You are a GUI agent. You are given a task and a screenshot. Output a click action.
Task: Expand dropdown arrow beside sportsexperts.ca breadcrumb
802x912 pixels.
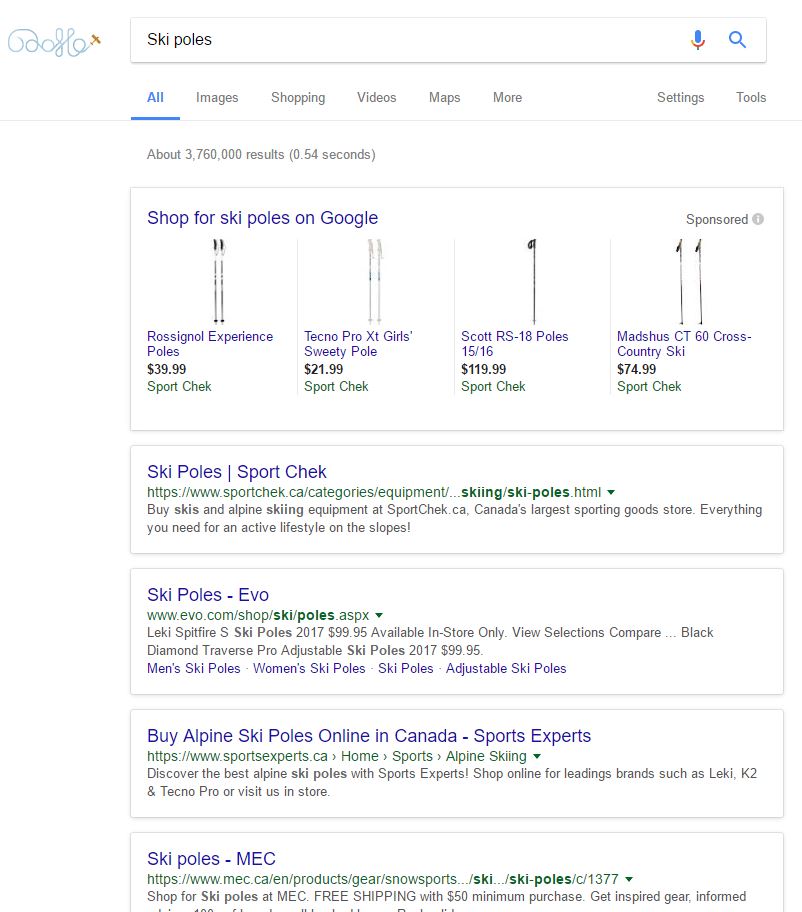click(537, 757)
